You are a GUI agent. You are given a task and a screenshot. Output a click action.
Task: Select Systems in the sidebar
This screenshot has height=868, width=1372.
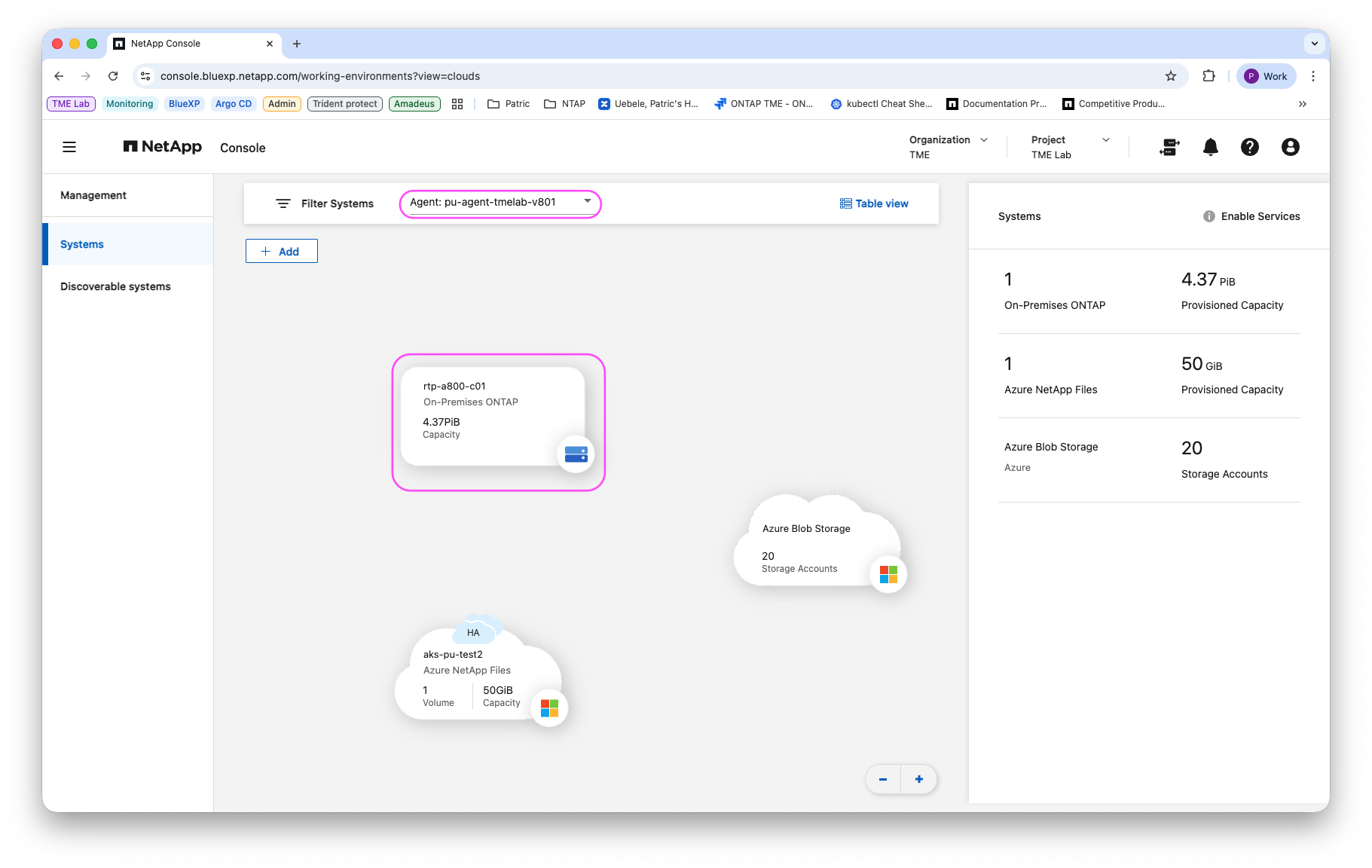[128, 244]
